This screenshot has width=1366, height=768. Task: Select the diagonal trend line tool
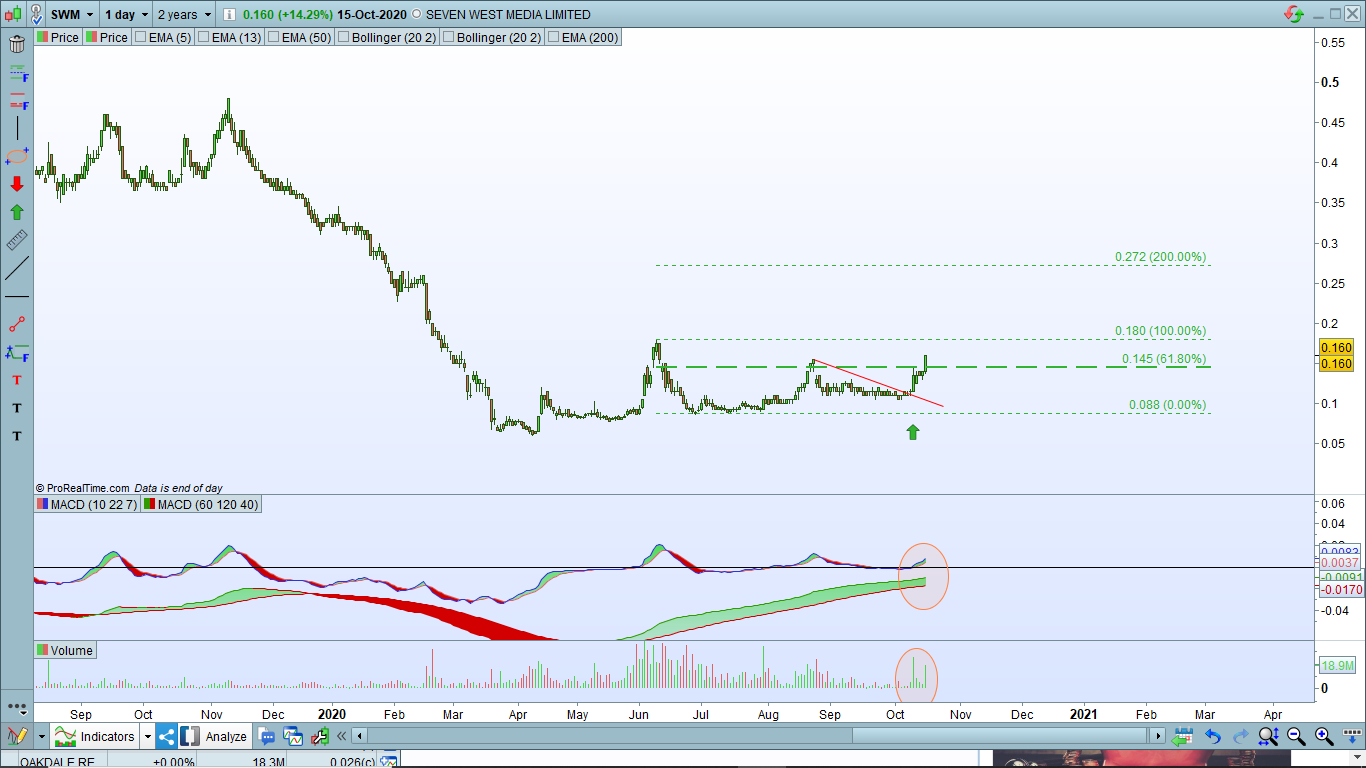[17, 268]
